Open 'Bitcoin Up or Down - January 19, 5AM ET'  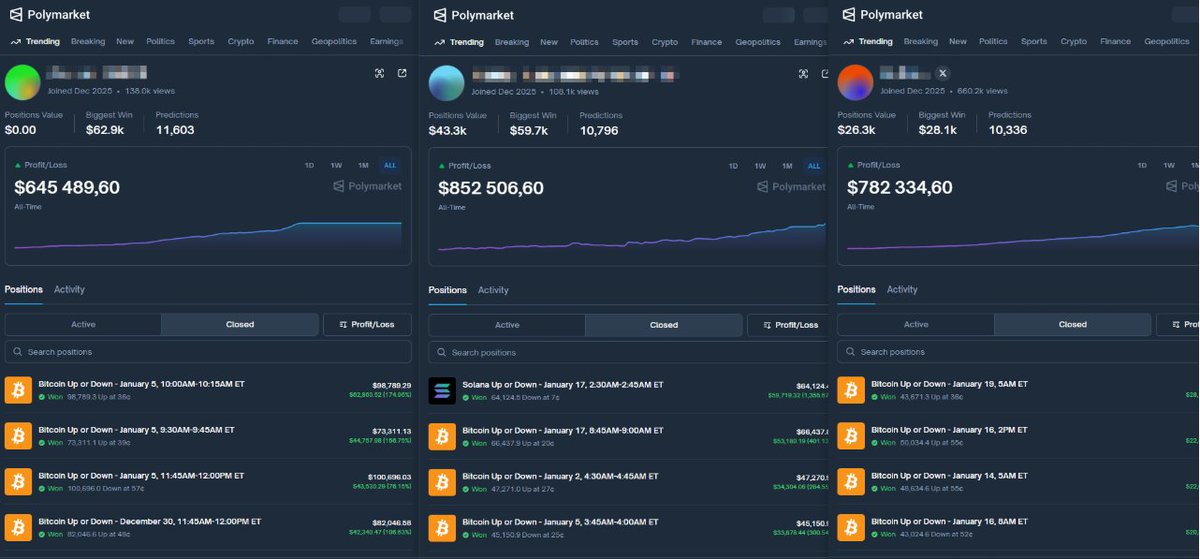click(x=949, y=384)
